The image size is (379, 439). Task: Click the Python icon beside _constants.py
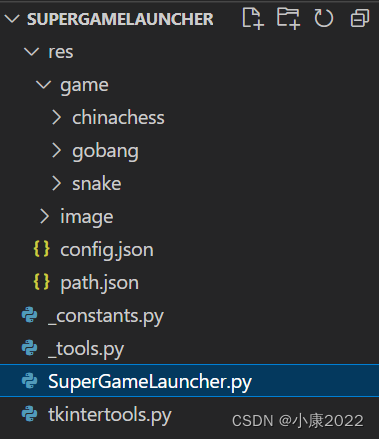[x=30, y=315]
